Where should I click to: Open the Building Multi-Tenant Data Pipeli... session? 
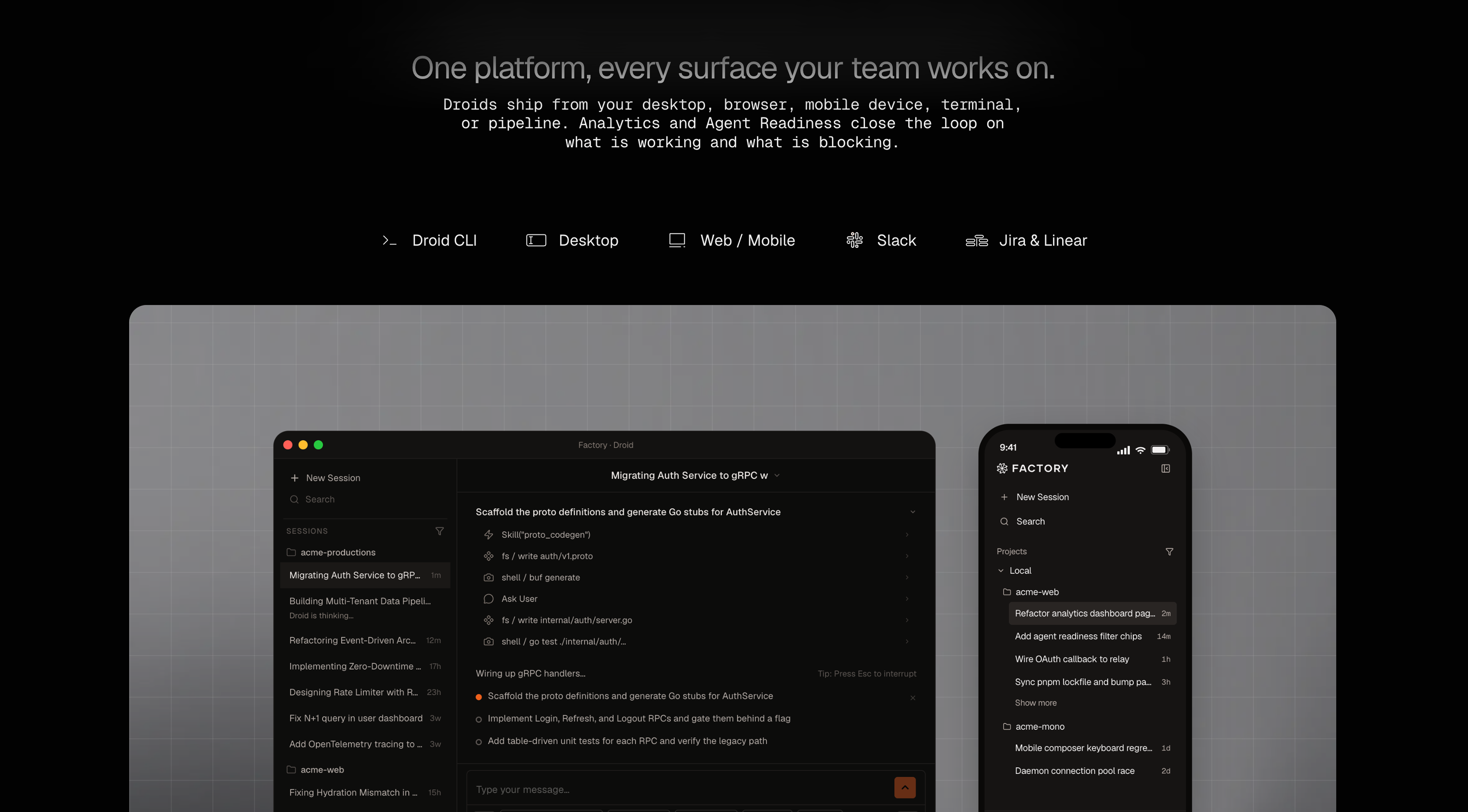click(x=365, y=607)
